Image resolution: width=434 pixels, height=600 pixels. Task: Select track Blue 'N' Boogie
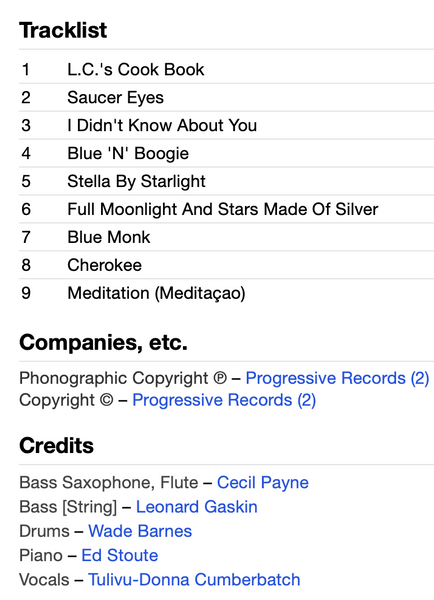[x=128, y=153]
